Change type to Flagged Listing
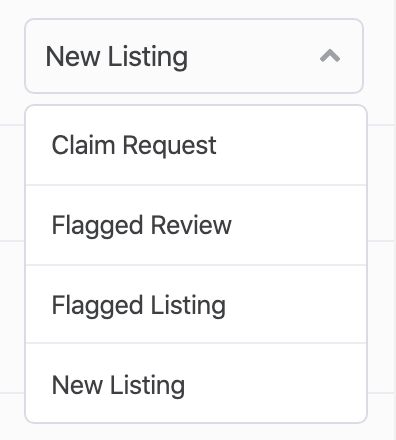The height and width of the screenshot is (440, 396). (196, 304)
